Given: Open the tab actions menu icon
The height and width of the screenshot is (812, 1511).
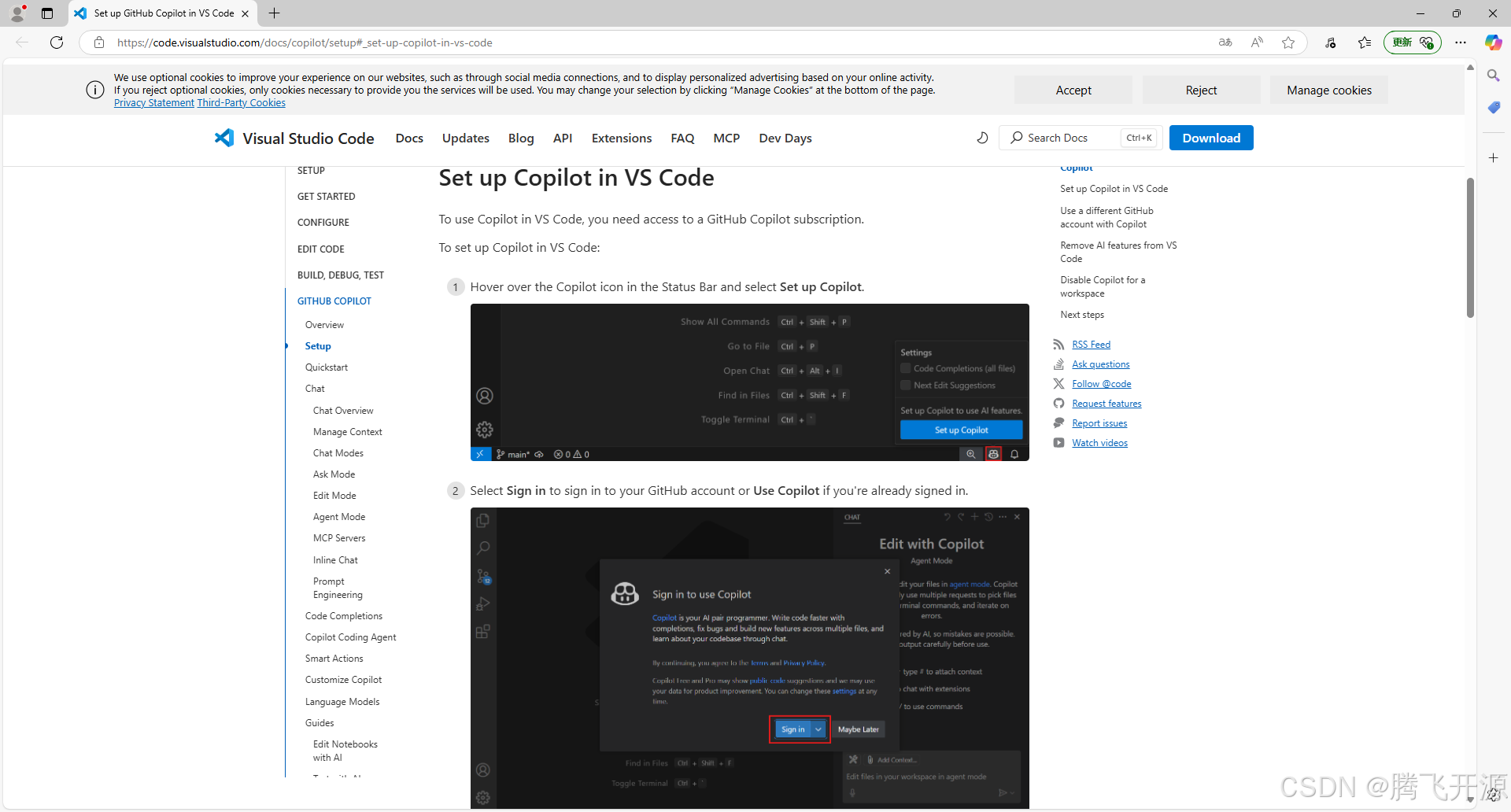Looking at the screenshot, I should [47, 13].
